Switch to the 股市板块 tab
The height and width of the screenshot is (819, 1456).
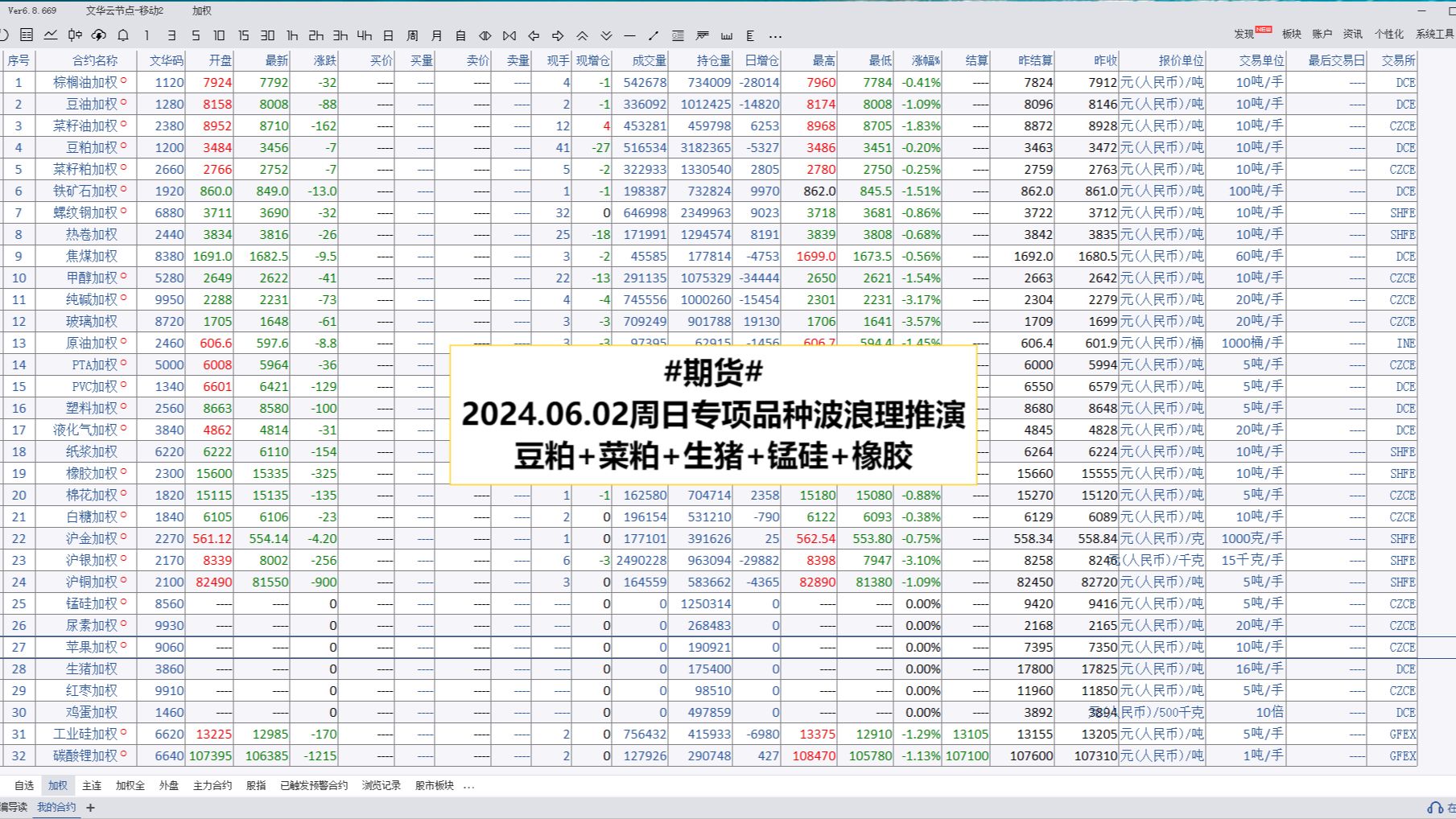(x=435, y=785)
